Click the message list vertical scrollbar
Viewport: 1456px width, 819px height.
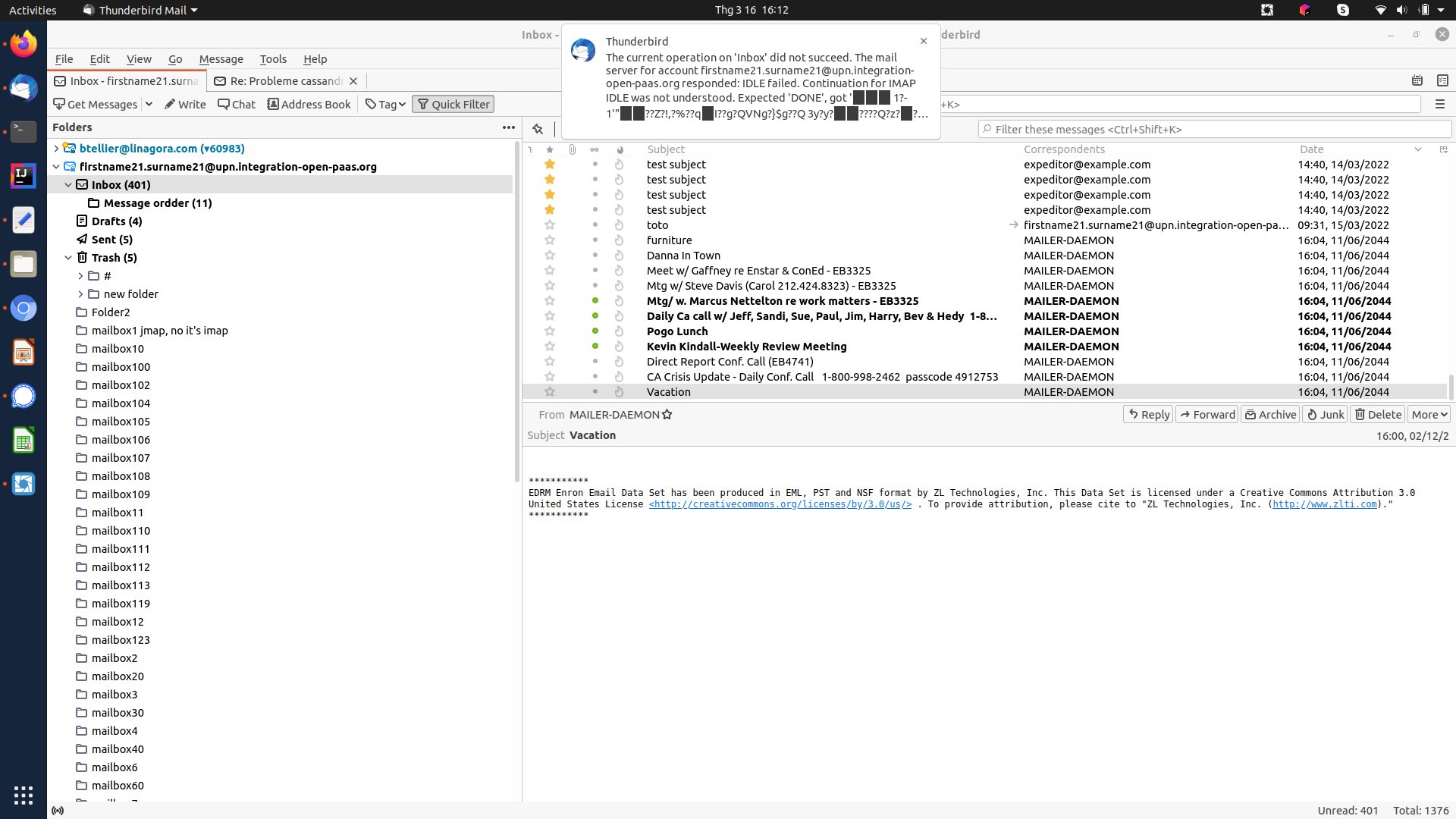(x=1451, y=387)
